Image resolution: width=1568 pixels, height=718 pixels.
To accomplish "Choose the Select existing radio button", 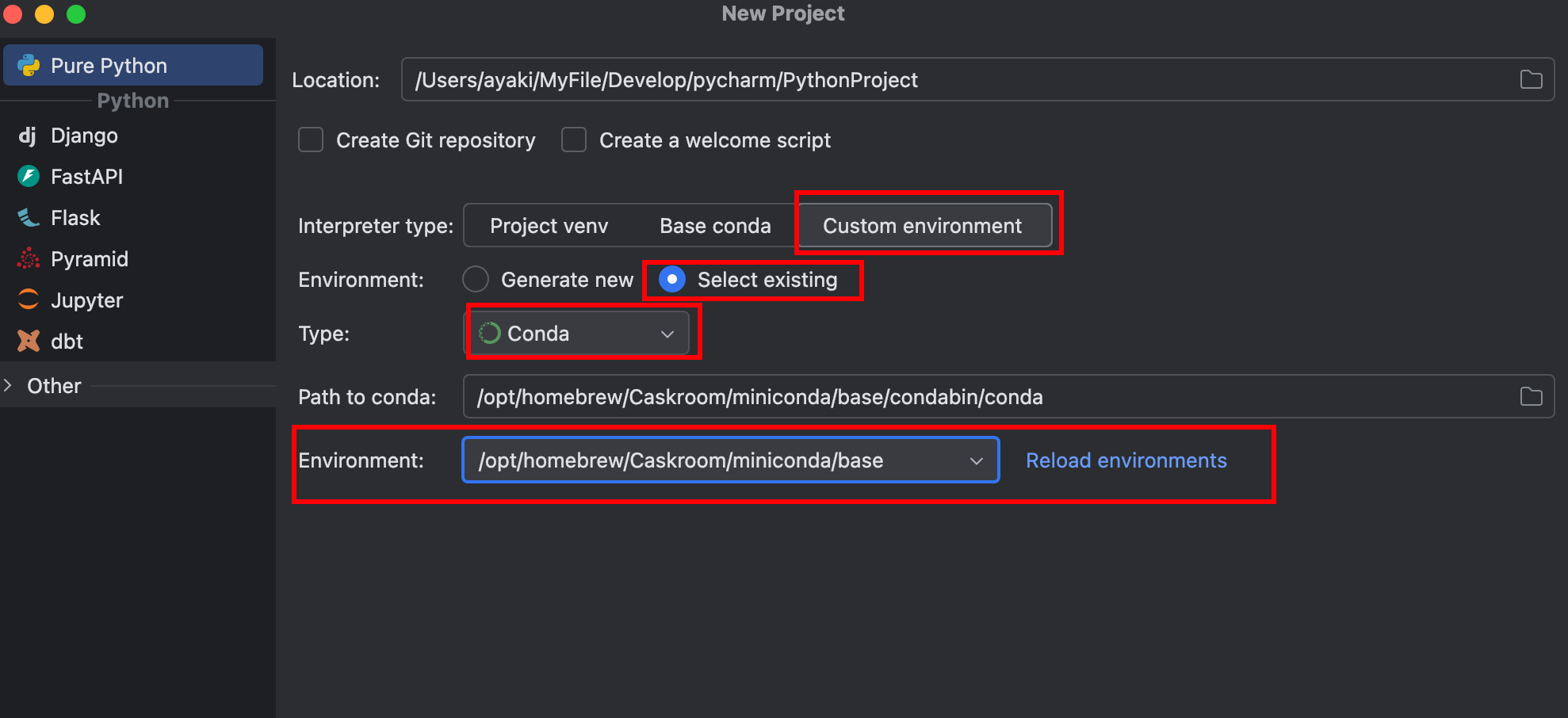I will [x=672, y=279].
